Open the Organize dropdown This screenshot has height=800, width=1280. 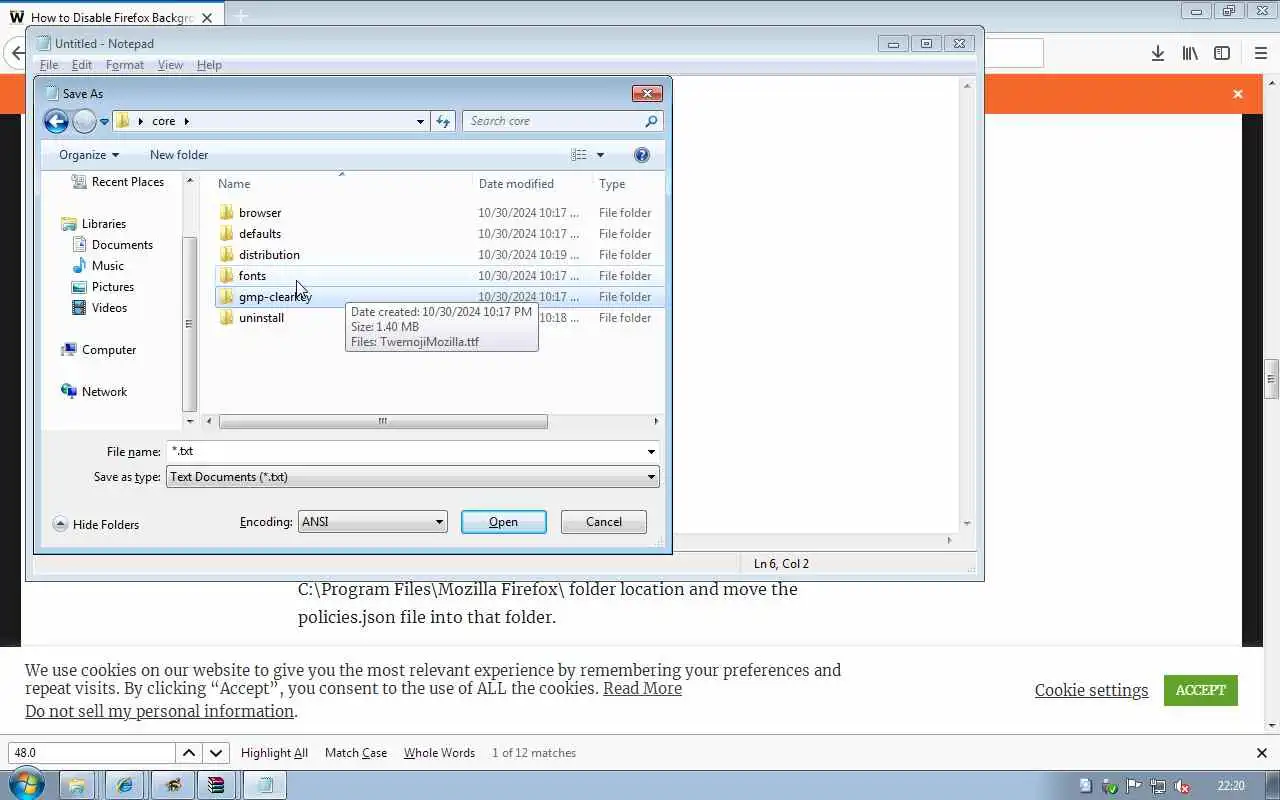point(88,155)
